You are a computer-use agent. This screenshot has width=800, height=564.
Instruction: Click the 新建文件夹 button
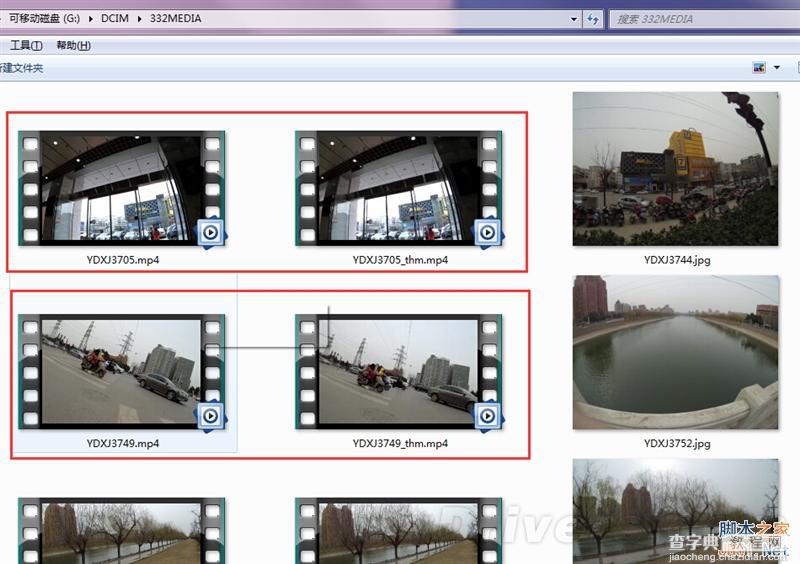coord(21,68)
